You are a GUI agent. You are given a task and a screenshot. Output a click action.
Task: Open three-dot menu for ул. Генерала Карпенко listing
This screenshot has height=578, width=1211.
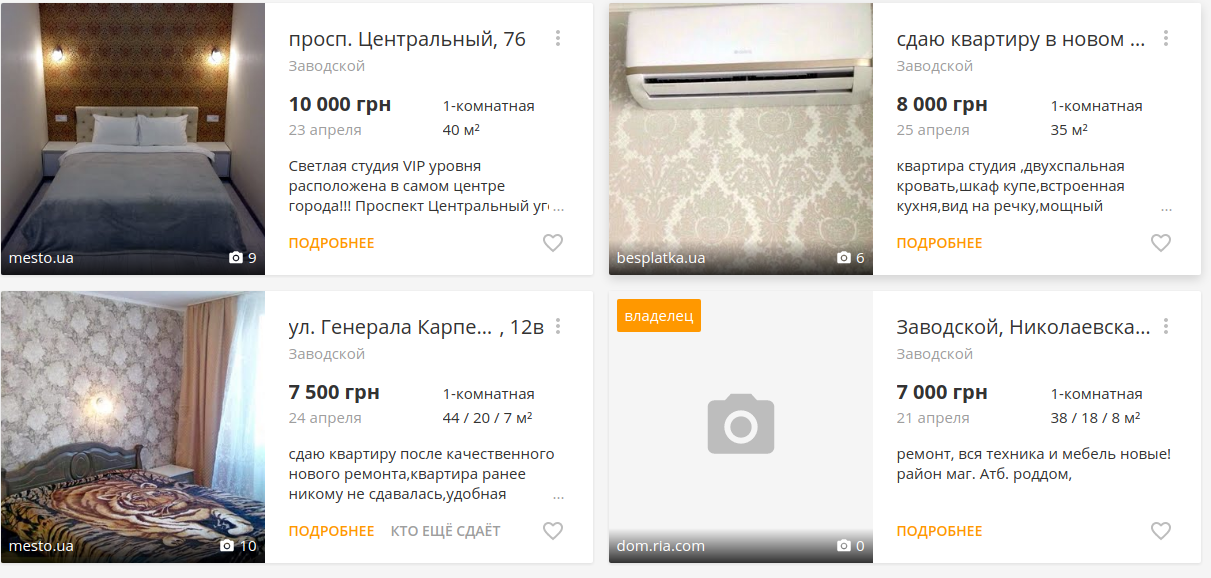(x=558, y=327)
